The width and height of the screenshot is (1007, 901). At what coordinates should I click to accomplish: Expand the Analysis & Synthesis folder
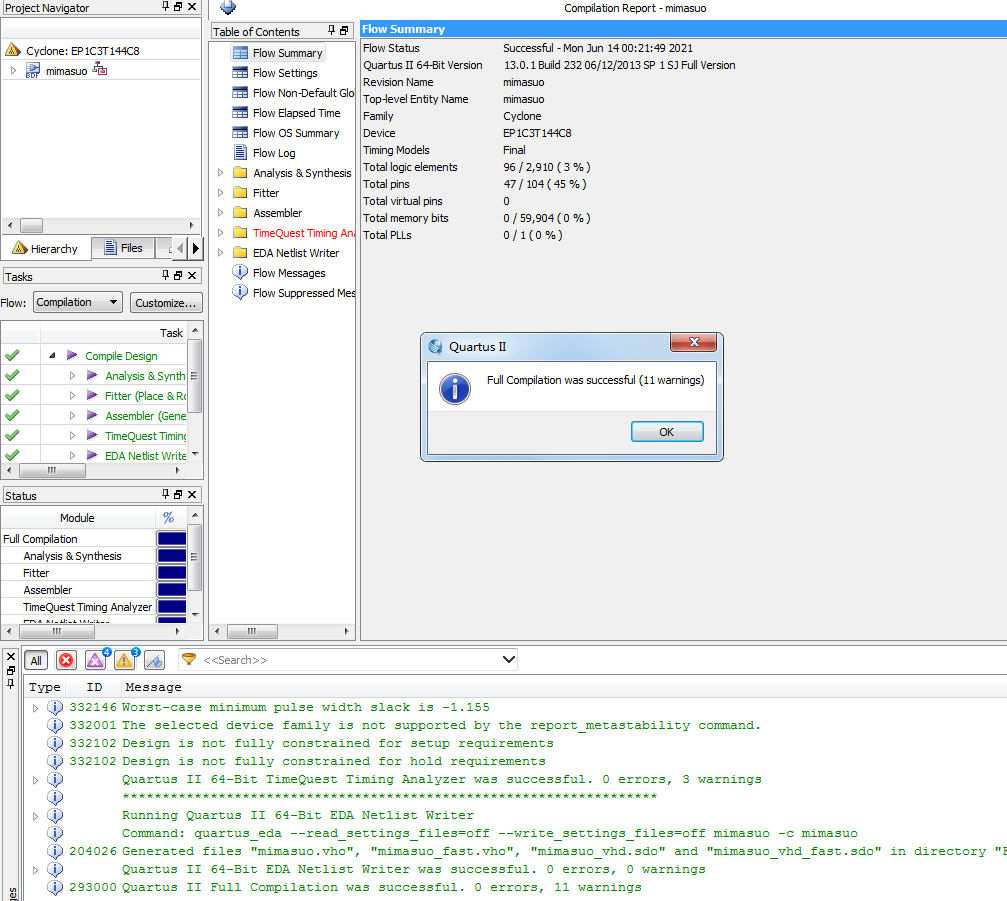221,173
